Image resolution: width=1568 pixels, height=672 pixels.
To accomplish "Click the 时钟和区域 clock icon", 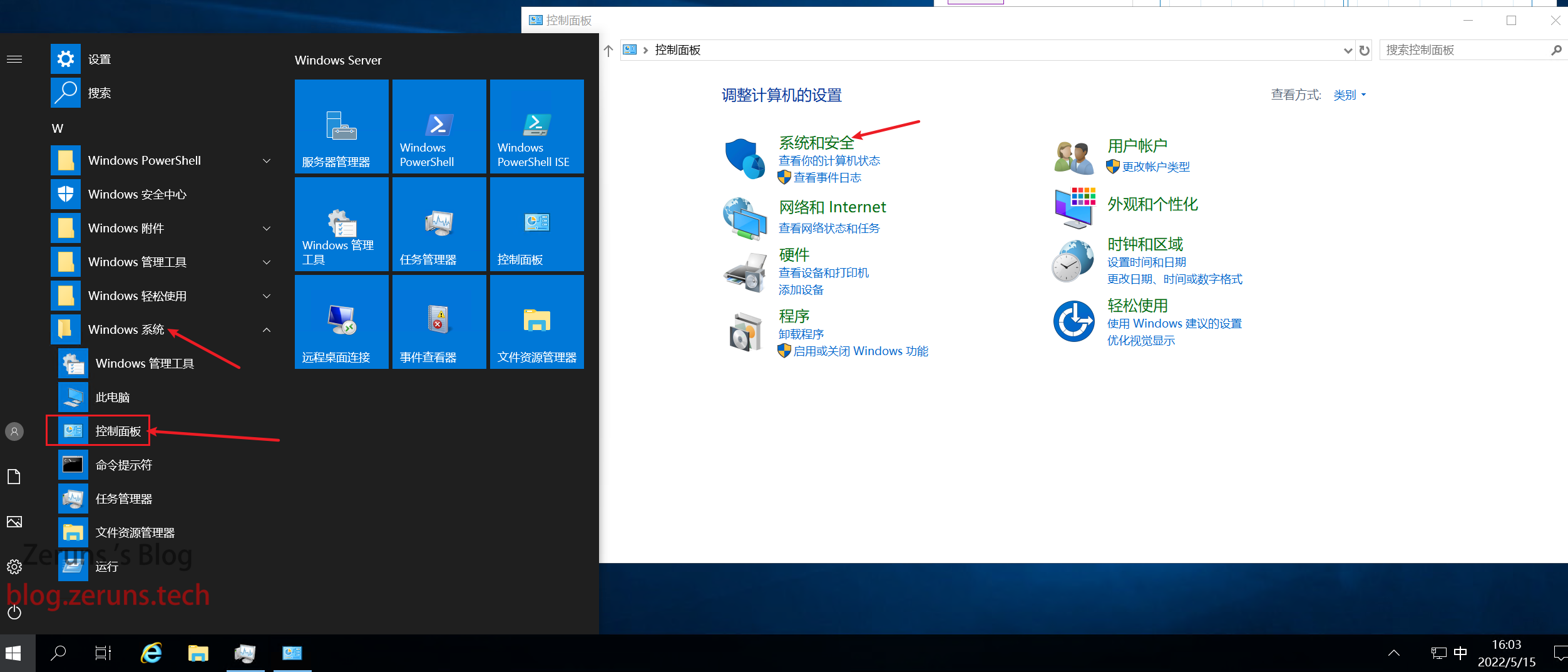I will click(x=1073, y=261).
